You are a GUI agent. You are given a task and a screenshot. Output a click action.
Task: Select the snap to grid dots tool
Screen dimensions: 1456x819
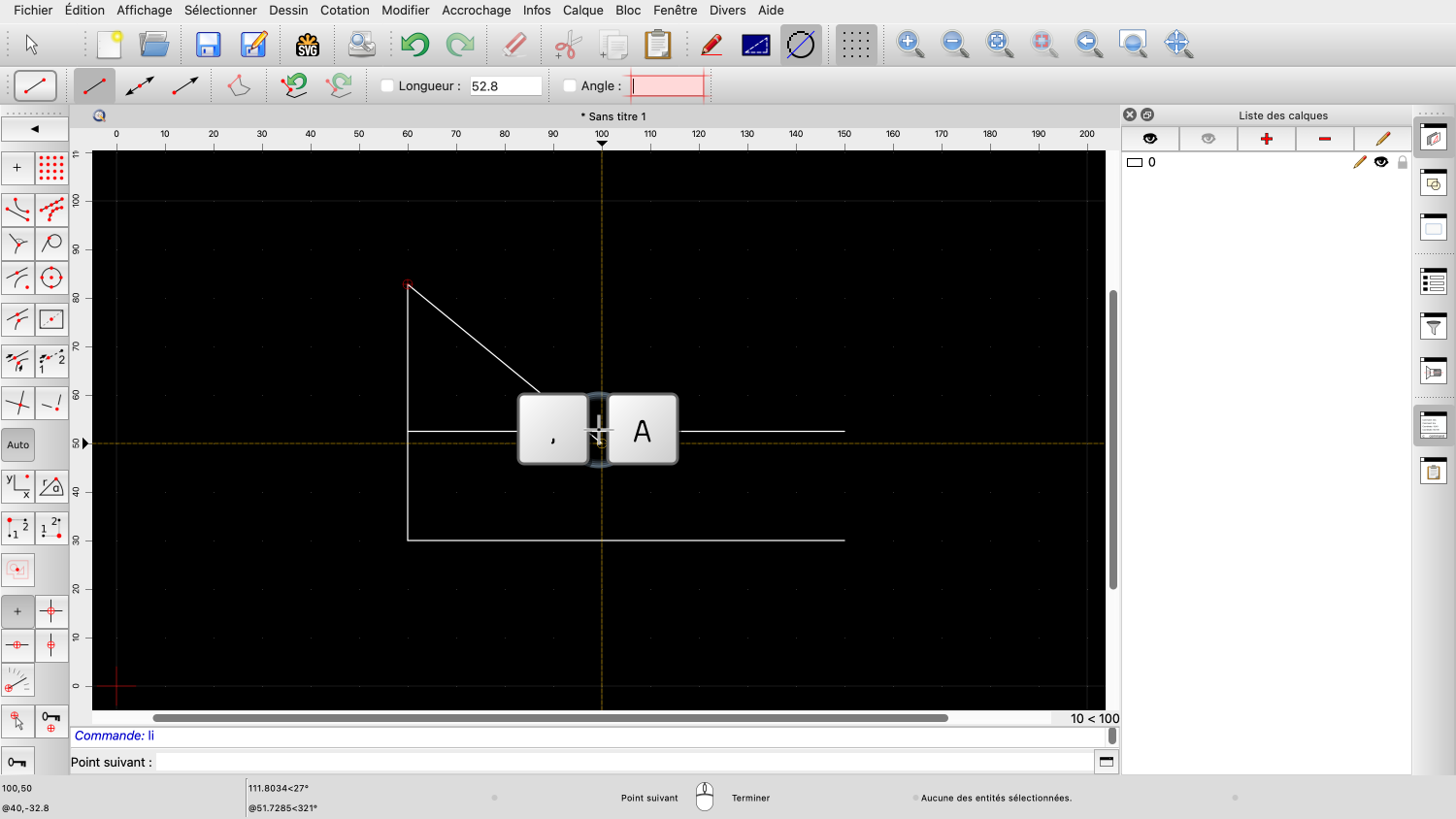click(51, 168)
